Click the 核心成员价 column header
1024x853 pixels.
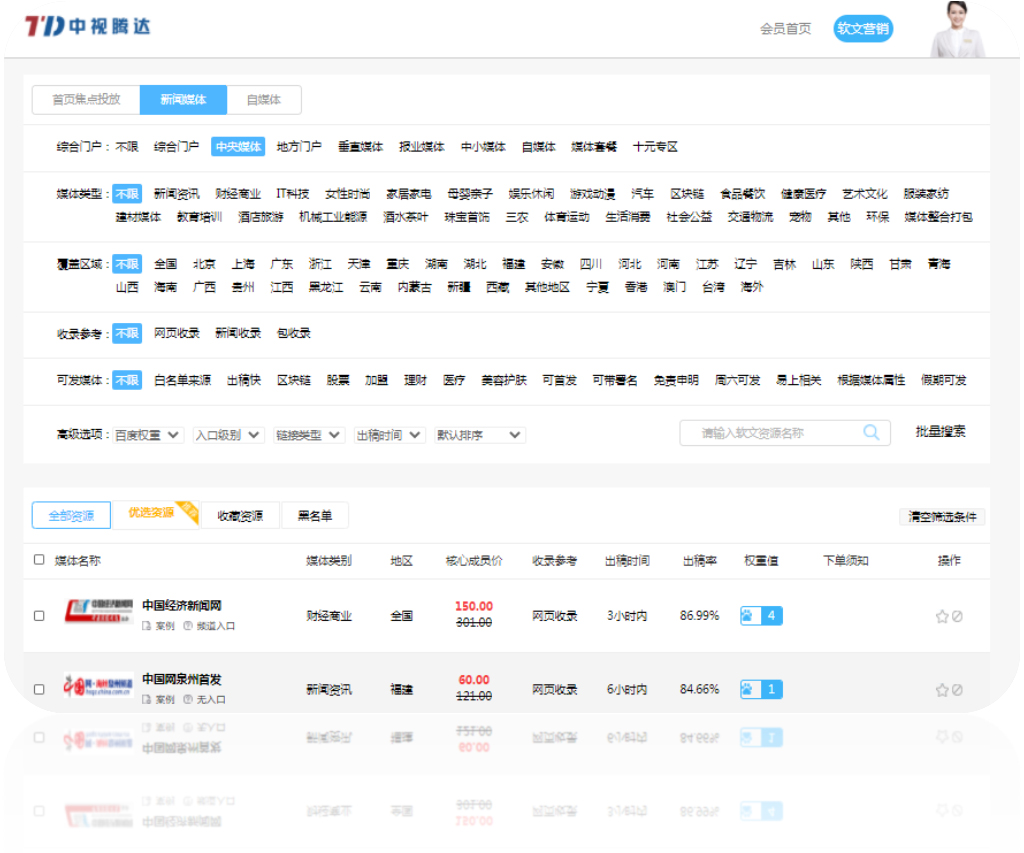tap(473, 560)
